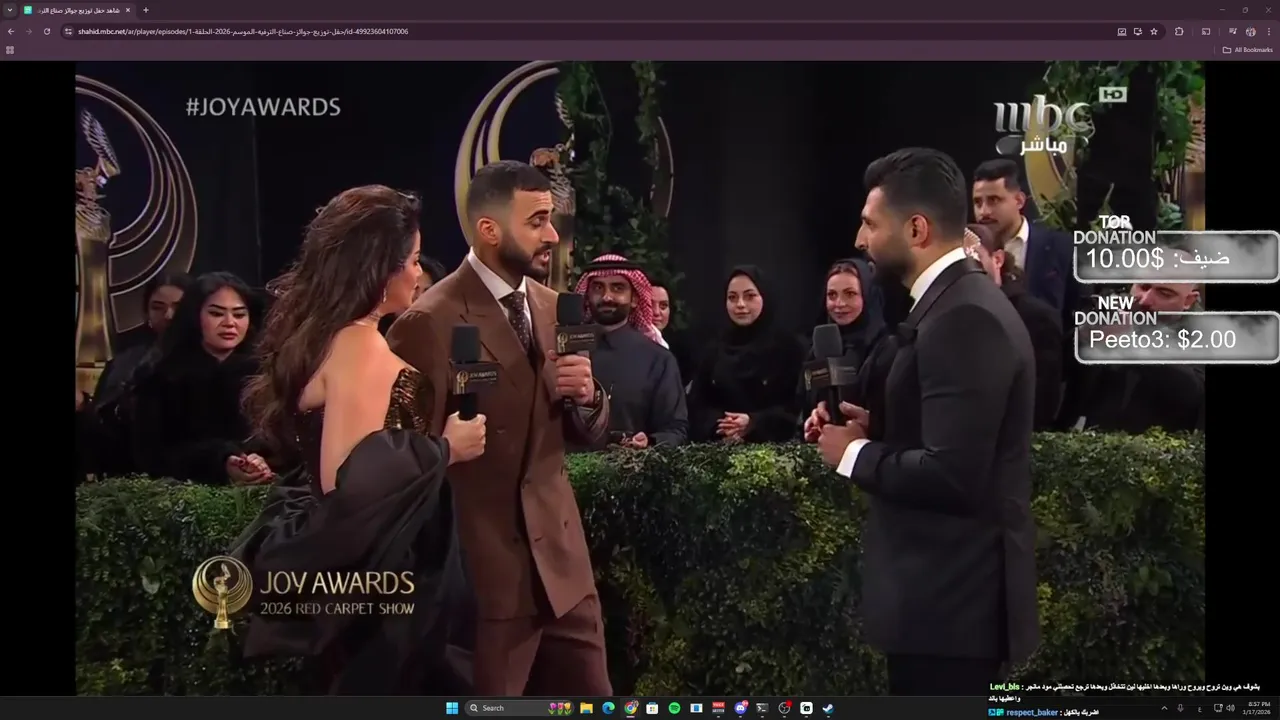The image size is (1280, 720).
Task: Click the Joy Awards video player
Action: pos(640,378)
